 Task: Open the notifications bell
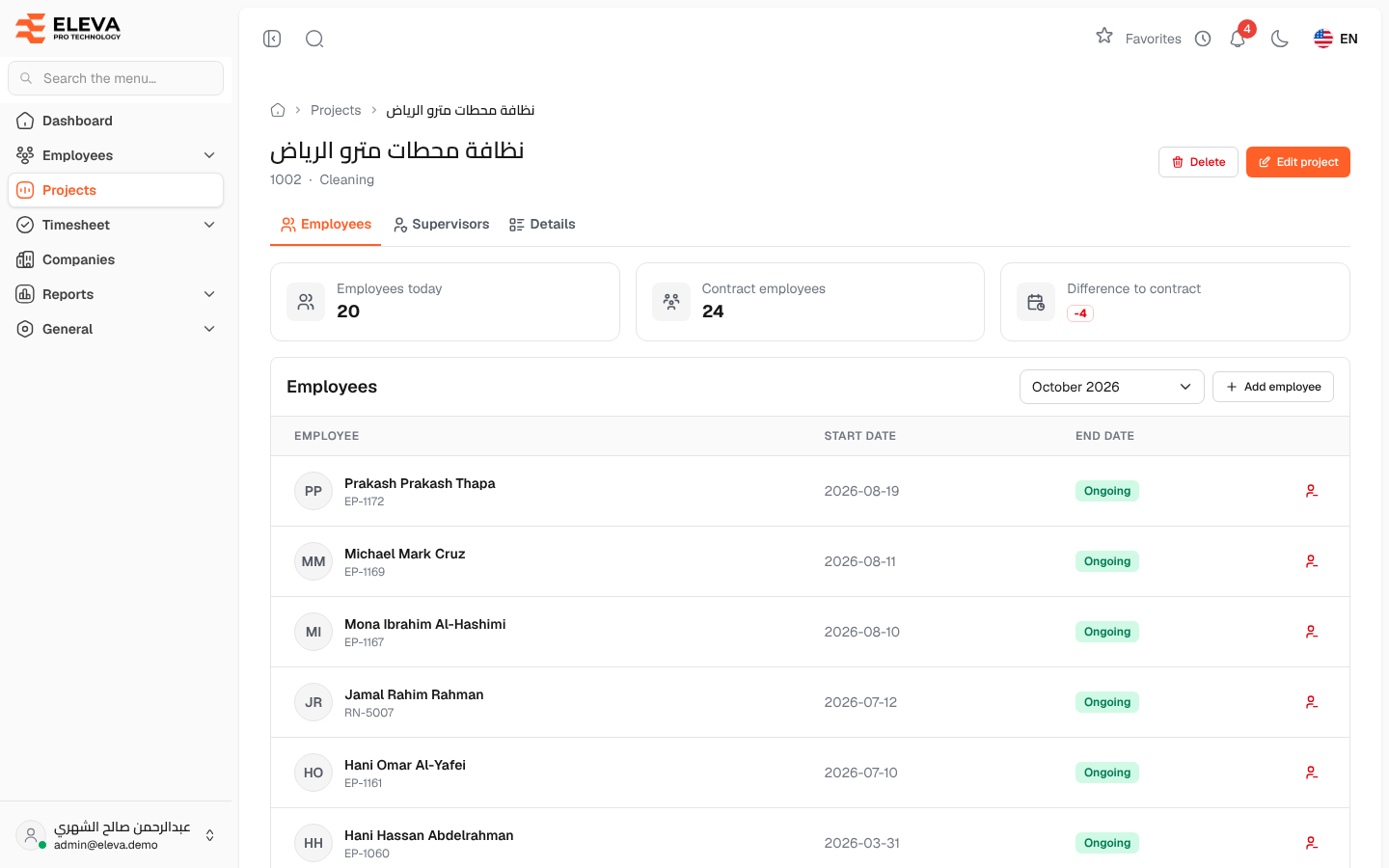coord(1238,39)
